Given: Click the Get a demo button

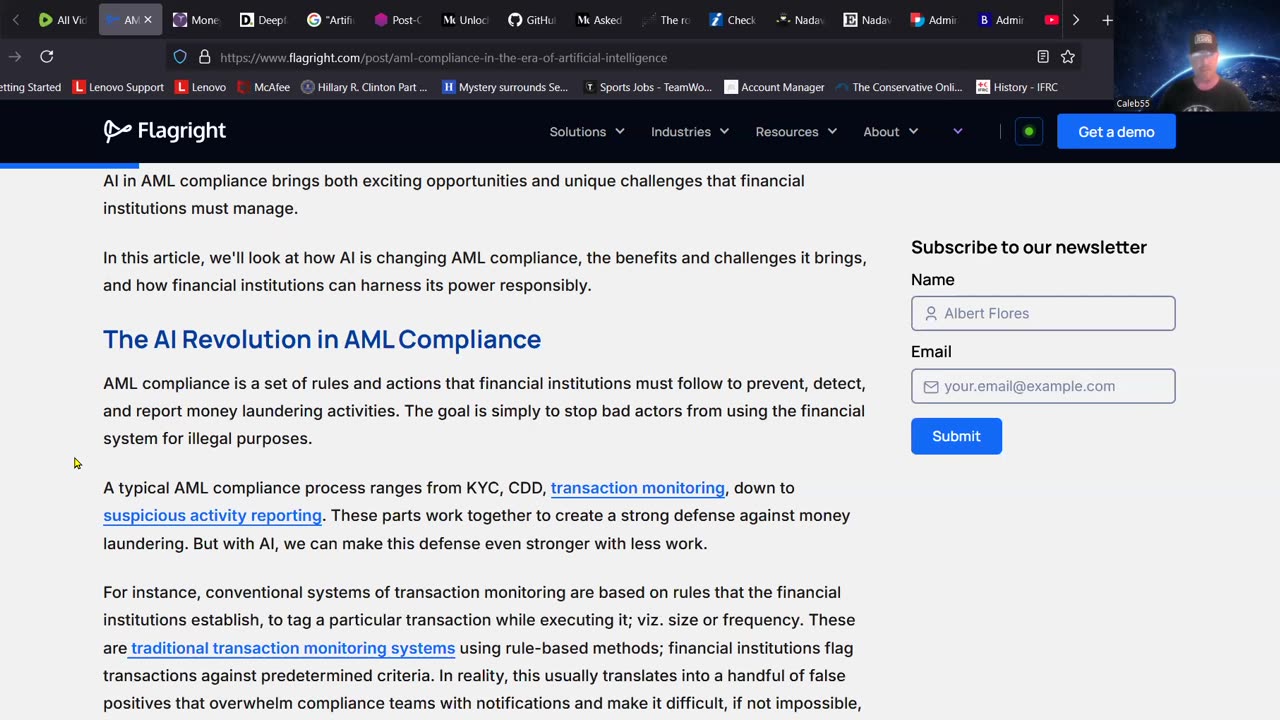Looking at the screenshot, I should tap(1116, 132).
